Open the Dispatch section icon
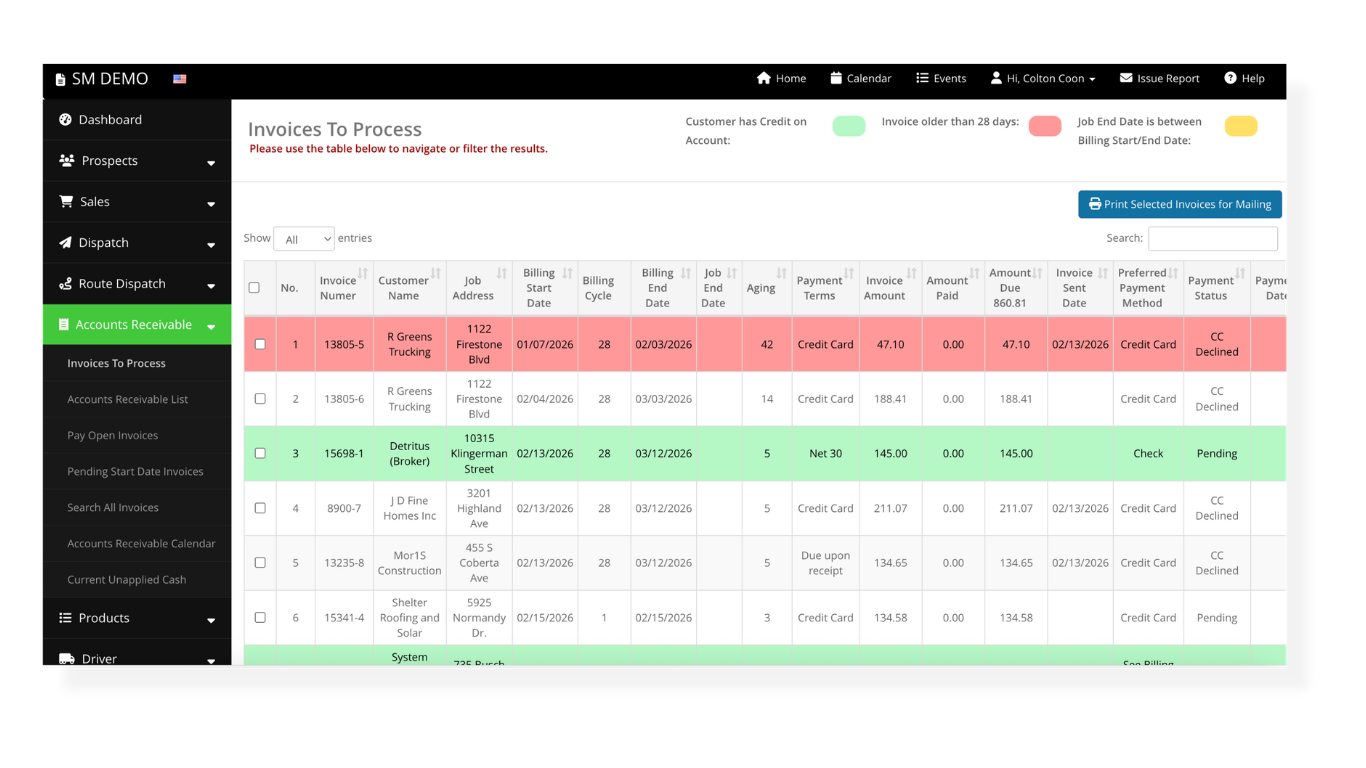The height and width of the screenshot is (768, 1366). 65,242
